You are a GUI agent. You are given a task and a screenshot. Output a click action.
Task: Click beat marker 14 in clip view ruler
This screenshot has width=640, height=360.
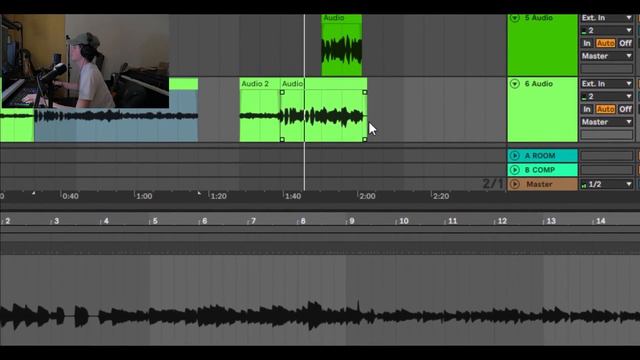coord(601,221)
